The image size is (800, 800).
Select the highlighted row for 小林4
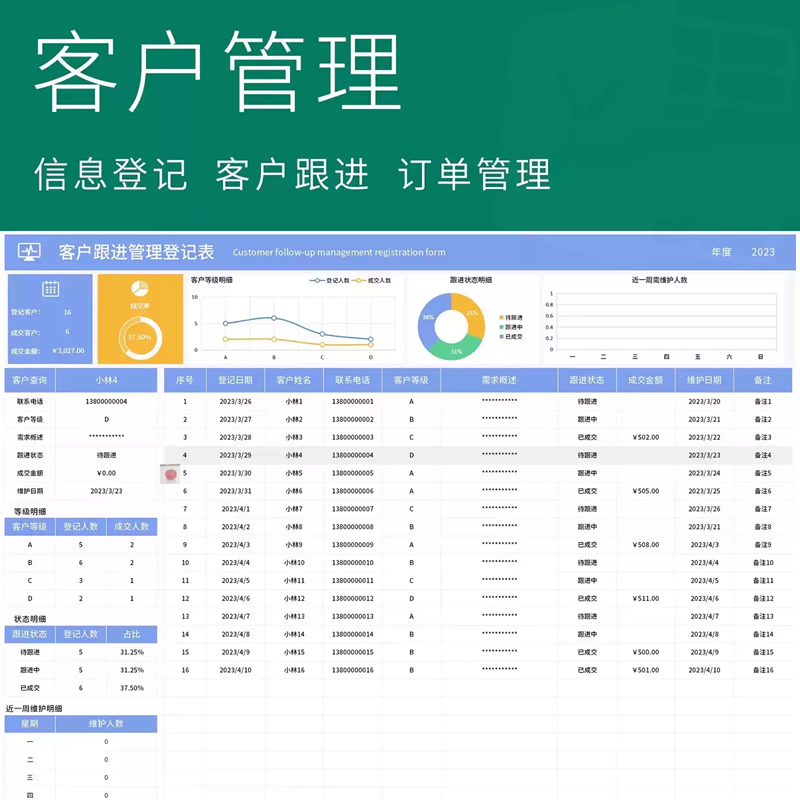pyautogui.click(x=478, y=455)
